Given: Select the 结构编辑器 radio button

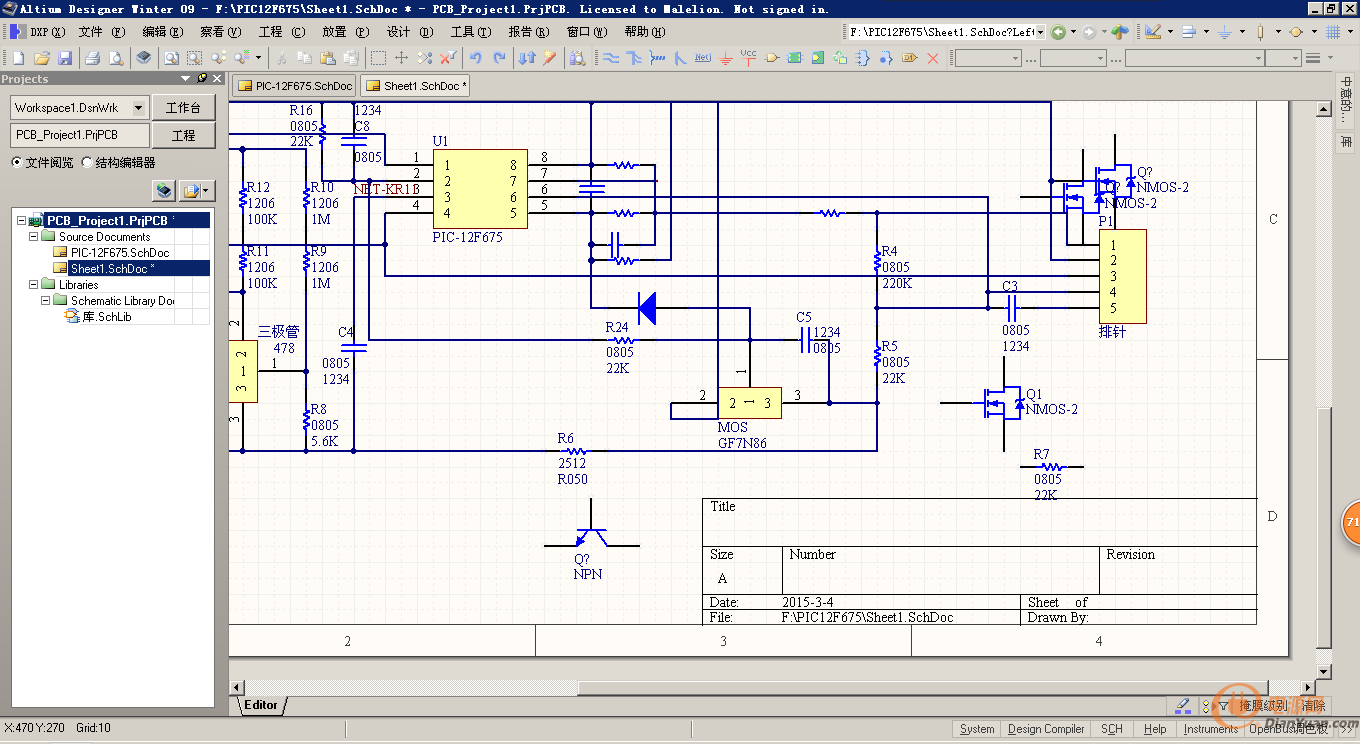Looking at the screenshot, I should [x=88, y=162].
